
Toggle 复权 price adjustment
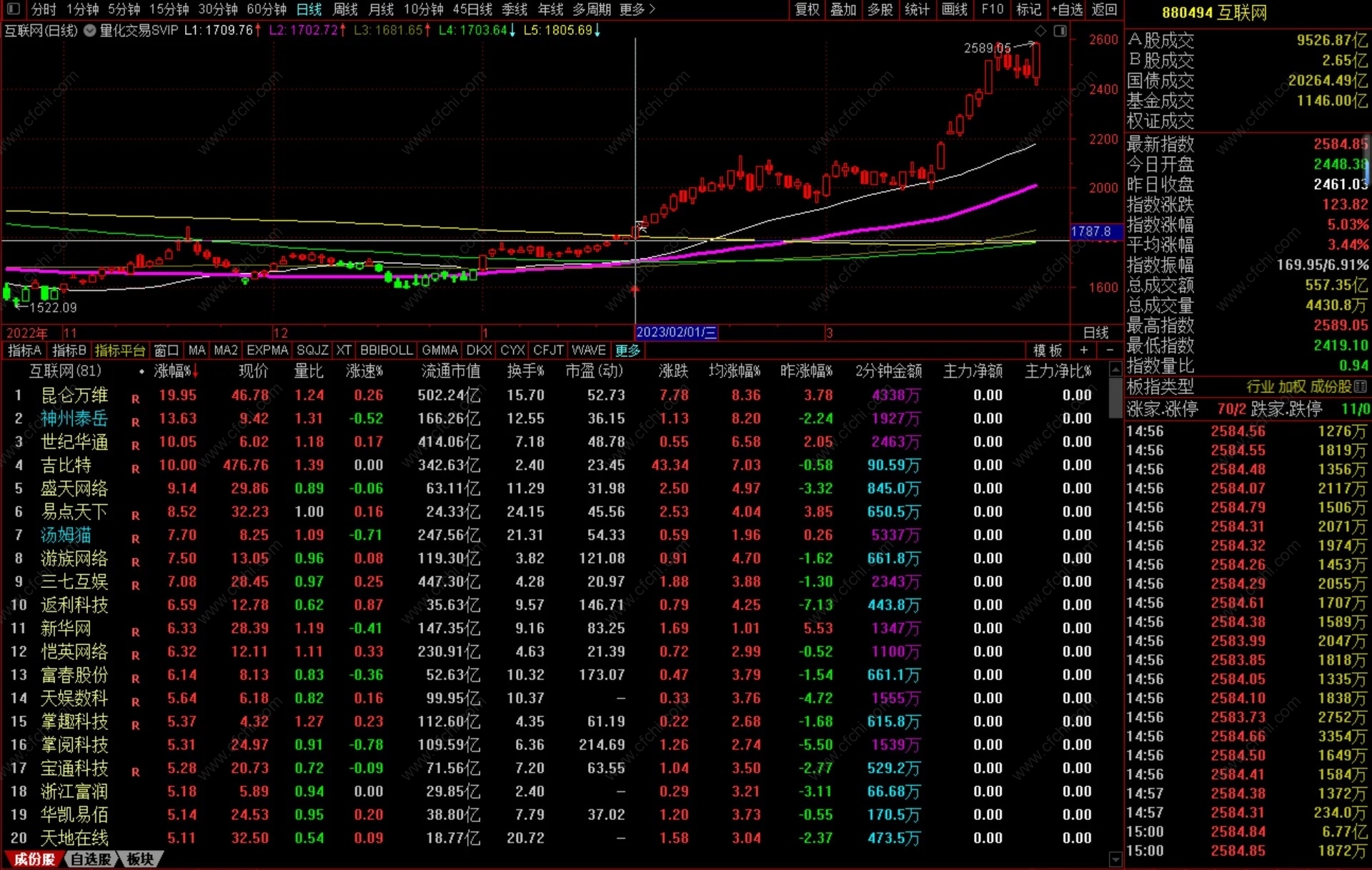click(807, 9)
